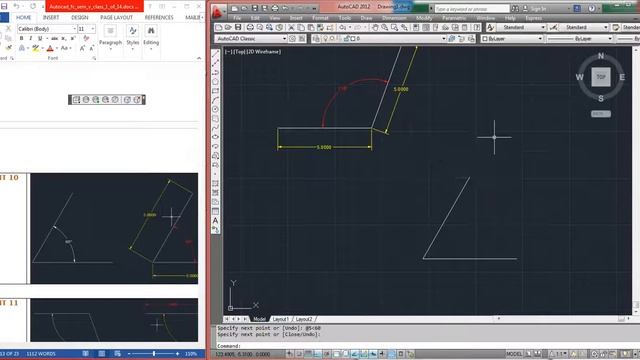The image size is (640, 360).
Task: Toggle Strikethrough in Word ribbon
Action: [x=54, y=38]
